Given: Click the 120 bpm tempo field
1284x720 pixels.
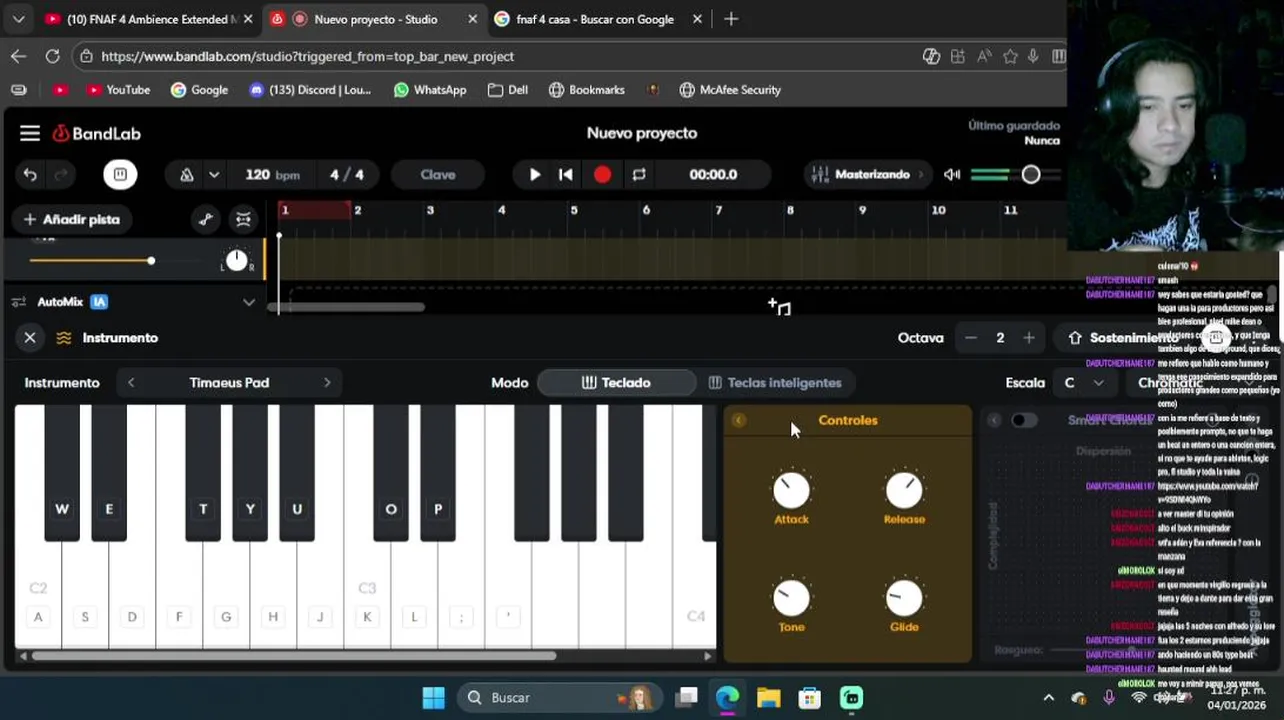Looking at the screenshot, I should 272,174.
